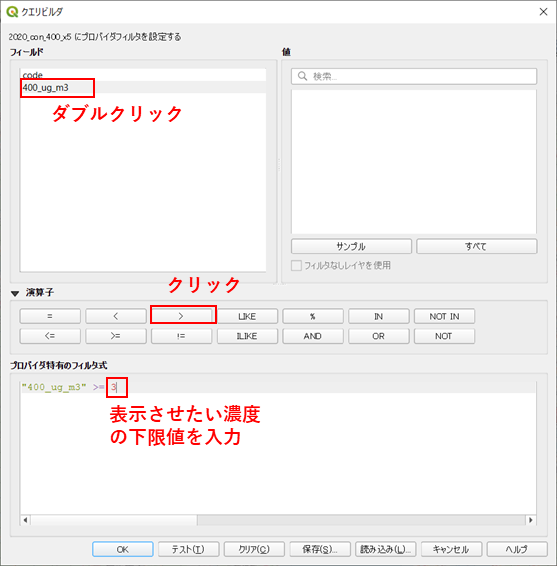Click inside the filter expression editor
Image resolution: width=557 pixels, height=566 pixels.
278,448
